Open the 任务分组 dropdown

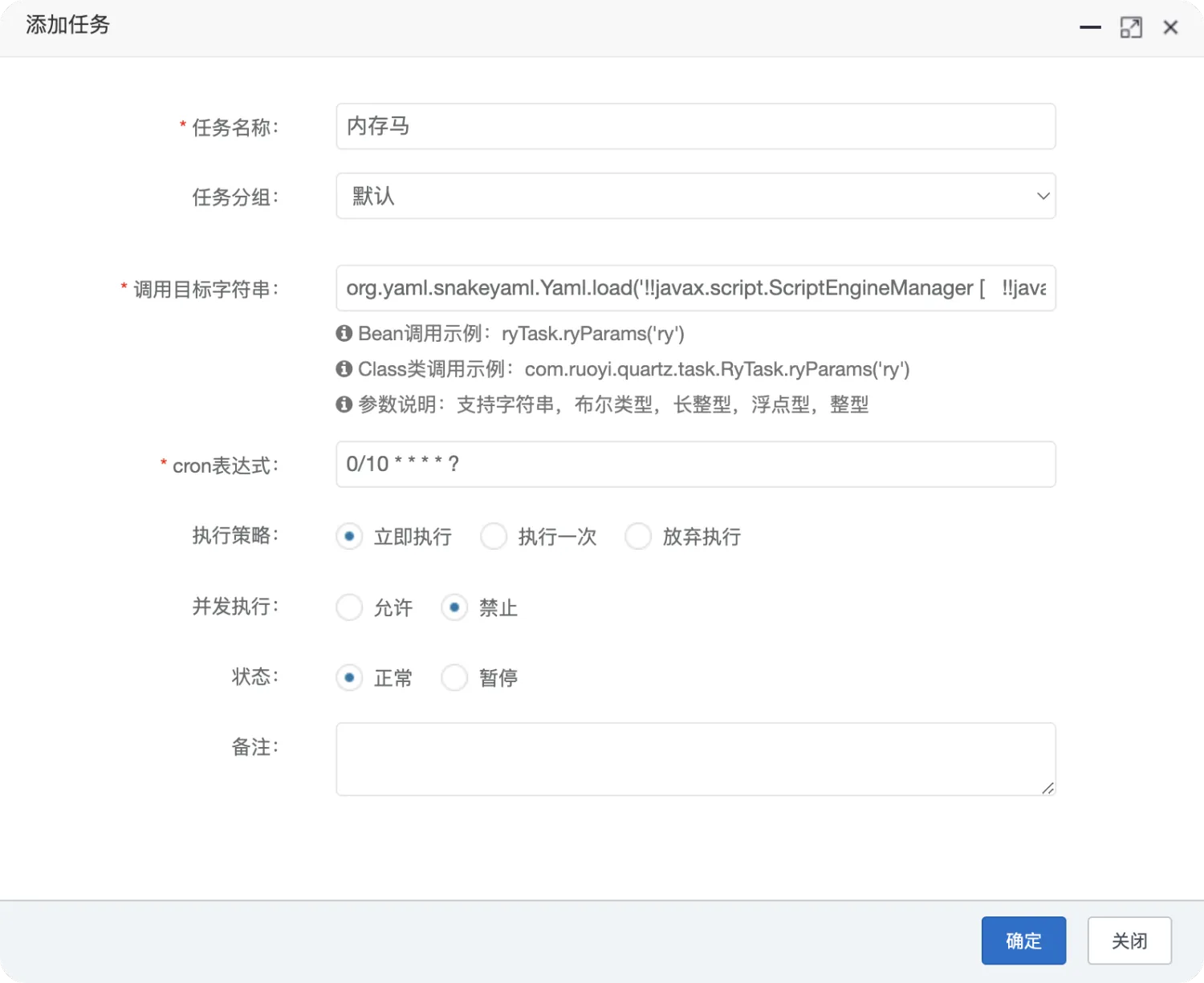pyautogui.click(x=695, y=196)
